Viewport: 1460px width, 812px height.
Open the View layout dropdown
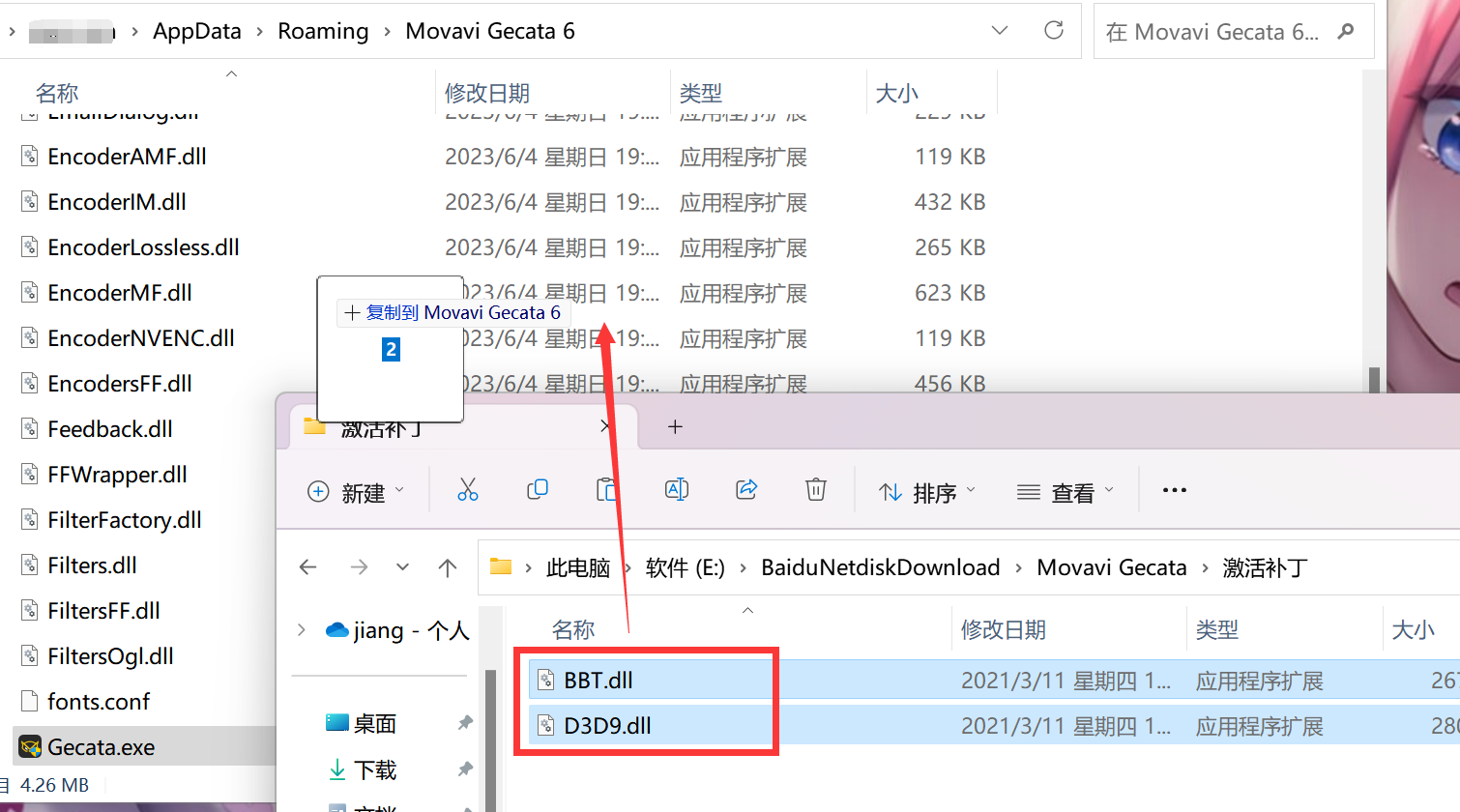click(1066, 492)
